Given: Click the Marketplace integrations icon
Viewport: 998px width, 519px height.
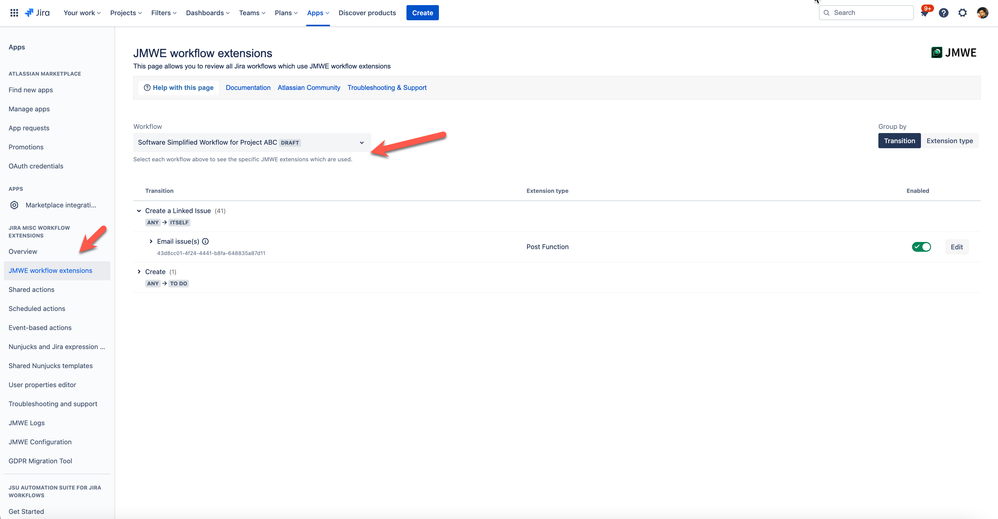Looking at the screenshot, I should coord(14,205).
